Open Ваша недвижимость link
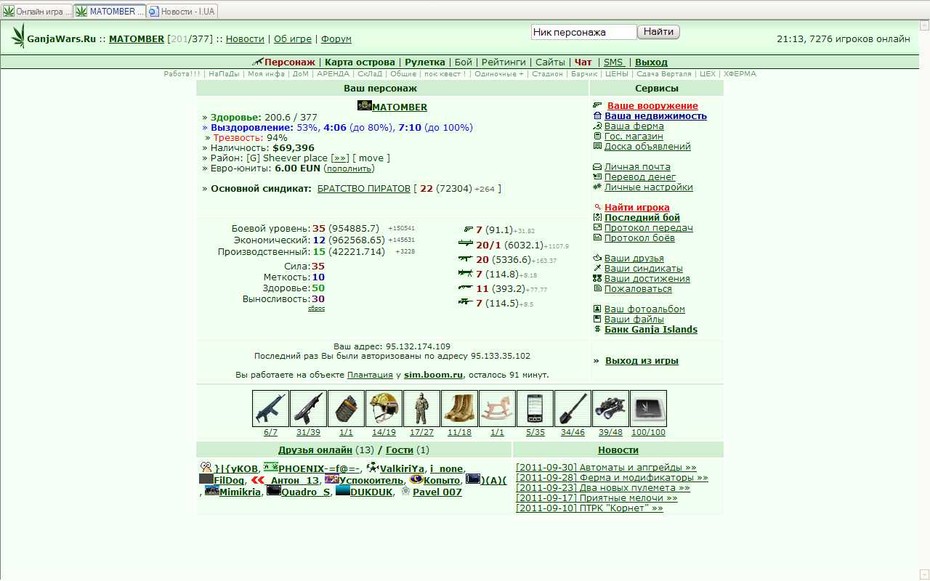Viewport: 930px width, 581px height. [x=655, y=116]
